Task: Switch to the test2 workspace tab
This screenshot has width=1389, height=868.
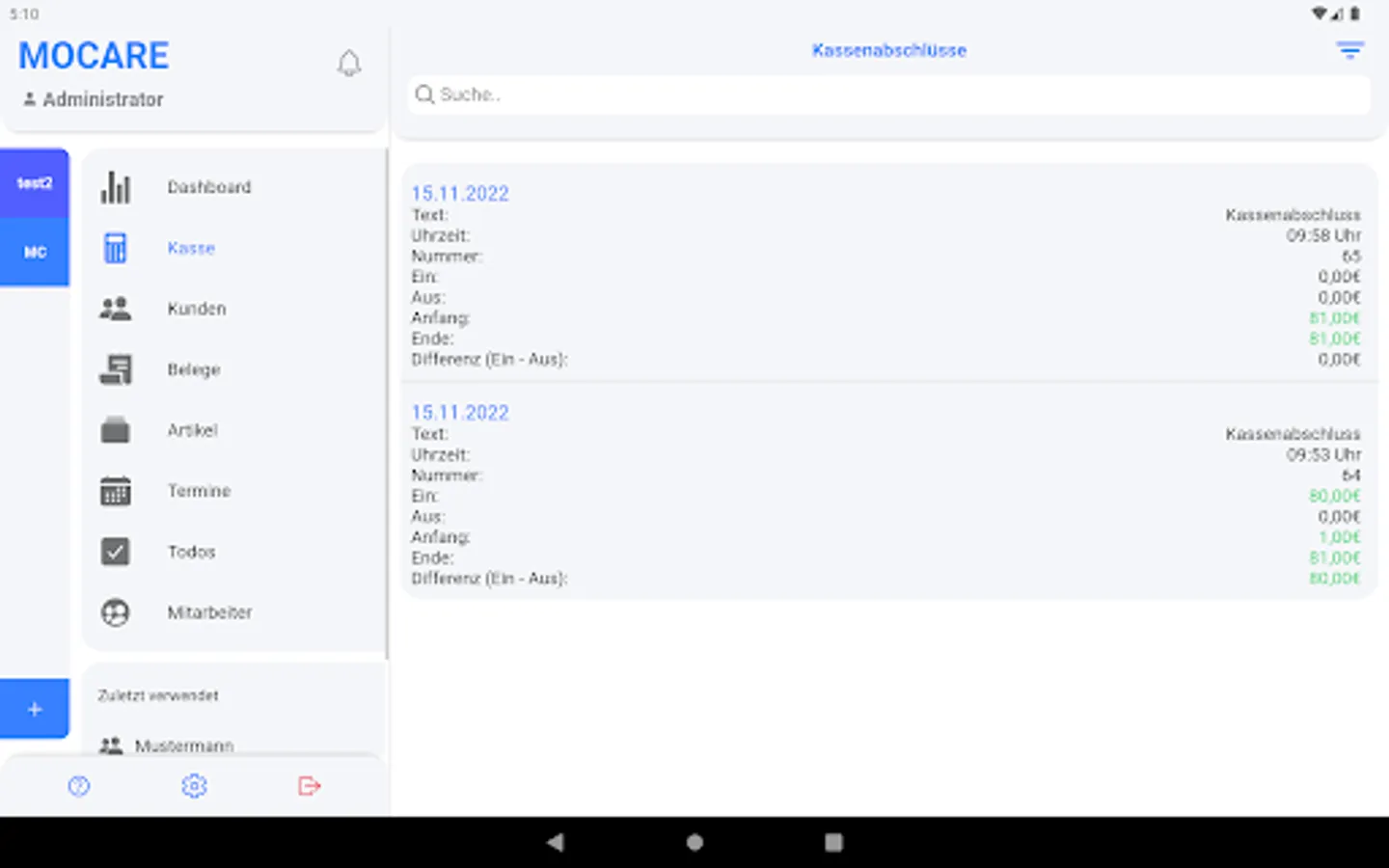Action: [35, 183]
